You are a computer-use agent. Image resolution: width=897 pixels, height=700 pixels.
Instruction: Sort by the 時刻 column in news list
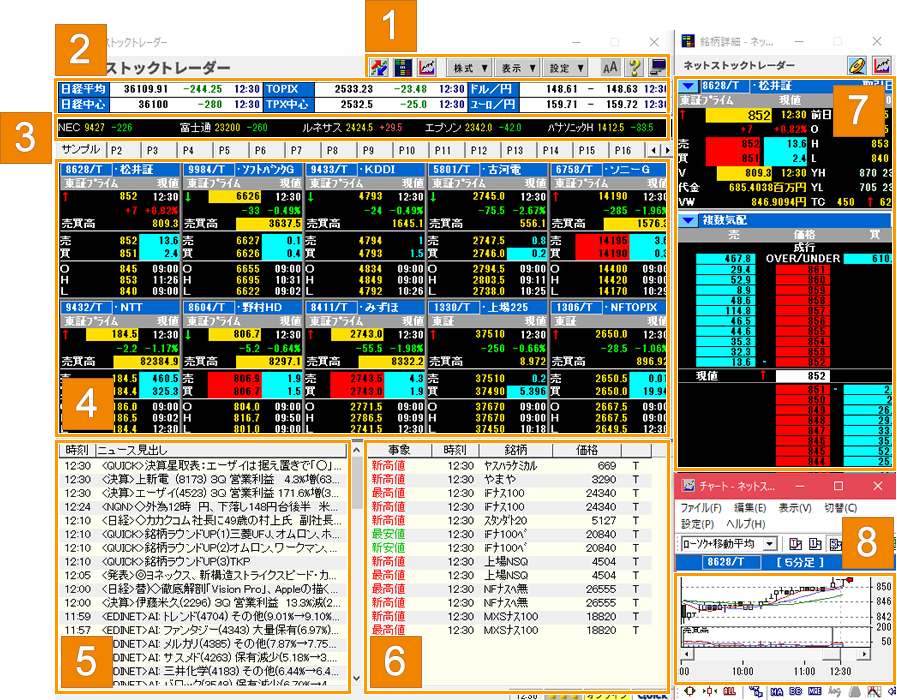click(77, 450)
